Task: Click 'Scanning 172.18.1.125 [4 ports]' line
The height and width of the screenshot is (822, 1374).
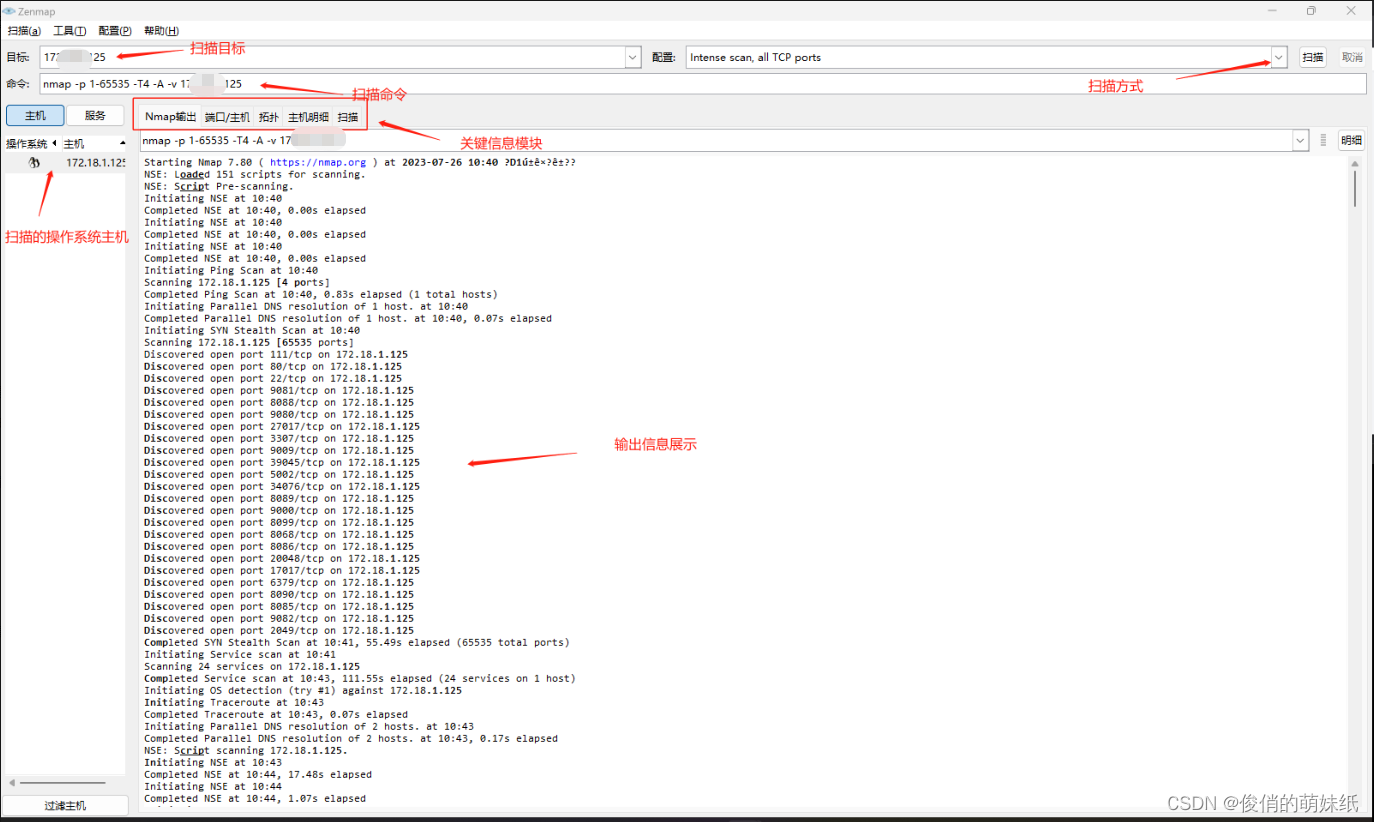Action: [x=237, y=282]
